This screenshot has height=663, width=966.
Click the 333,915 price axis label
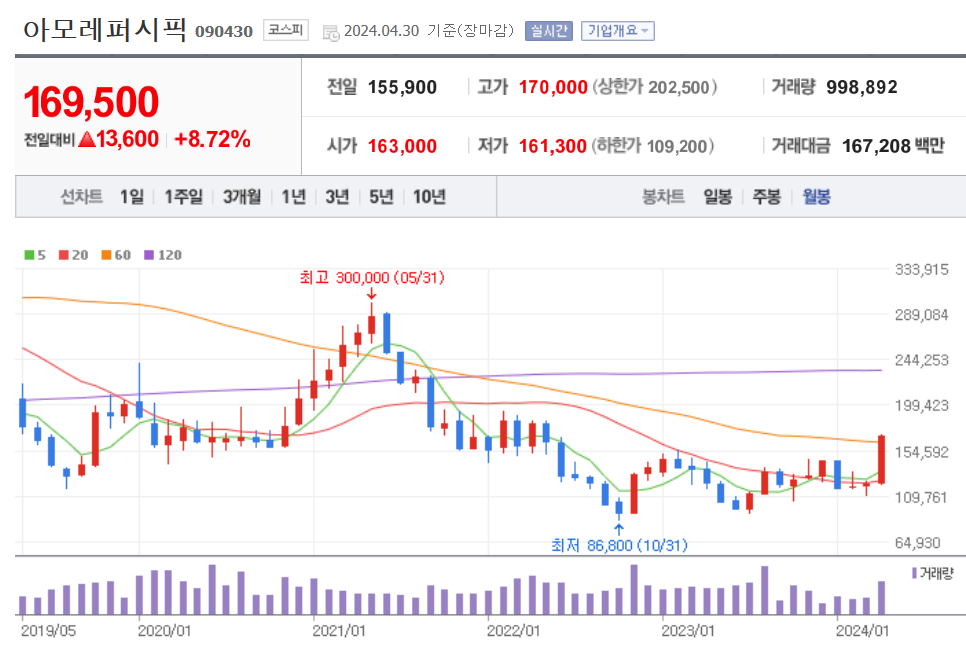pyautogui.click(x=922, y=269)
